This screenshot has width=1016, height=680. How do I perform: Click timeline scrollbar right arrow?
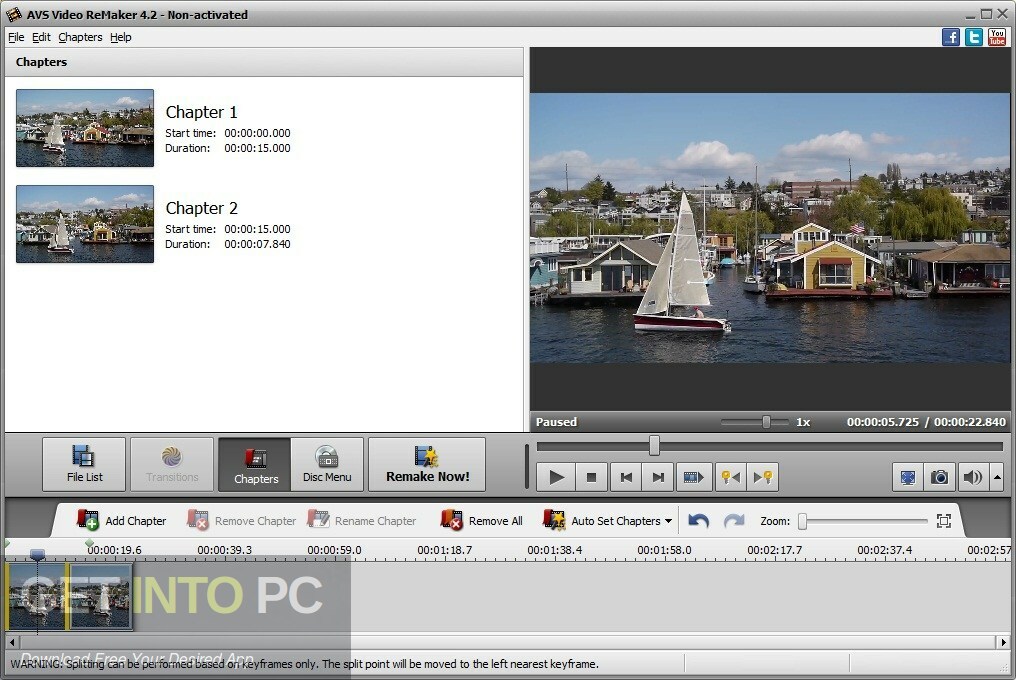coord(1003,642)
